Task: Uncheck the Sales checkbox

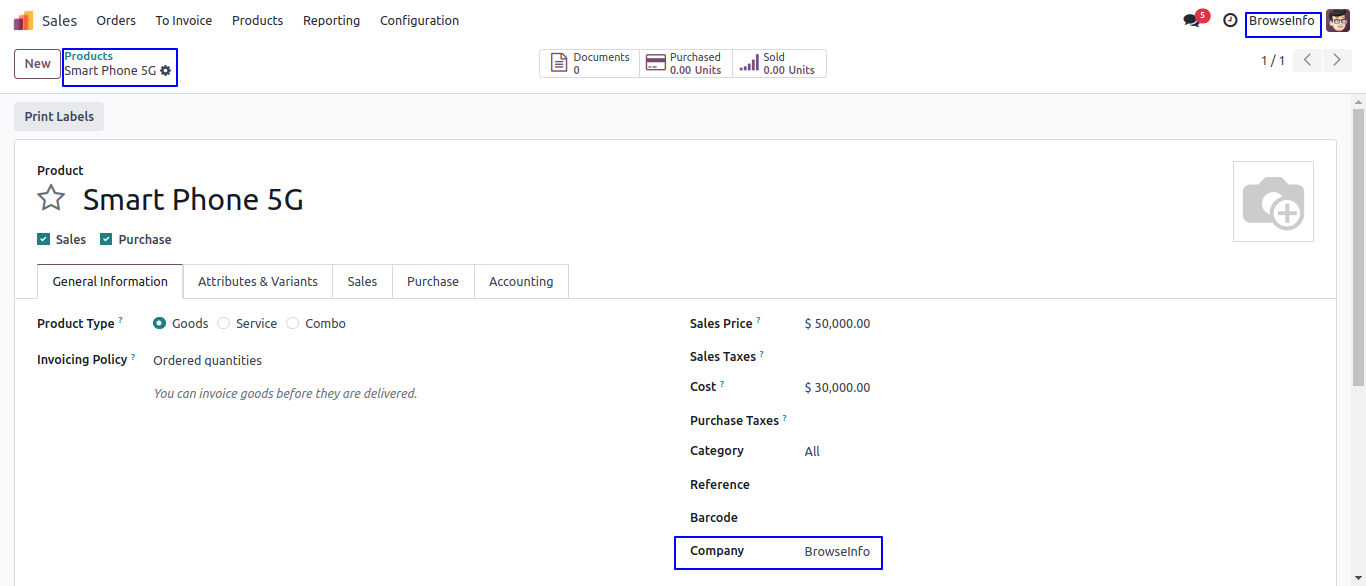Action: pyautogui.click(x=43, y=239)
